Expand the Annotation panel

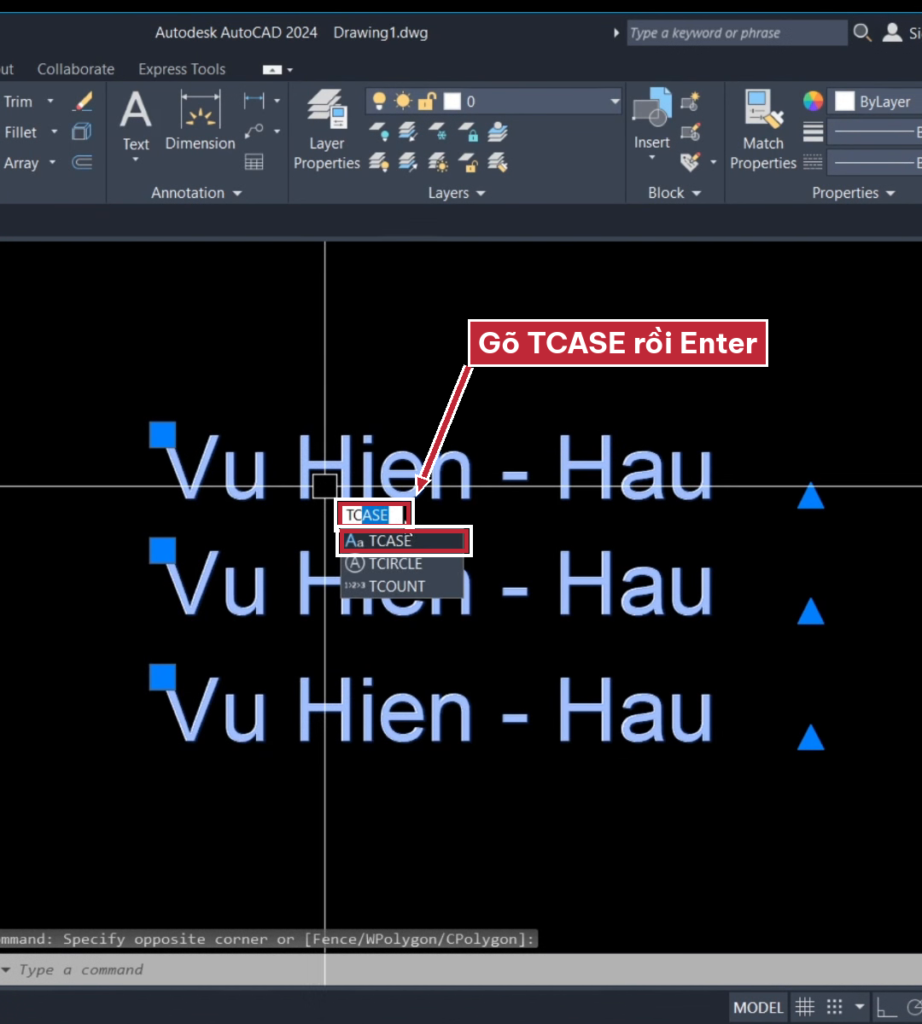[x=197, y=193]
